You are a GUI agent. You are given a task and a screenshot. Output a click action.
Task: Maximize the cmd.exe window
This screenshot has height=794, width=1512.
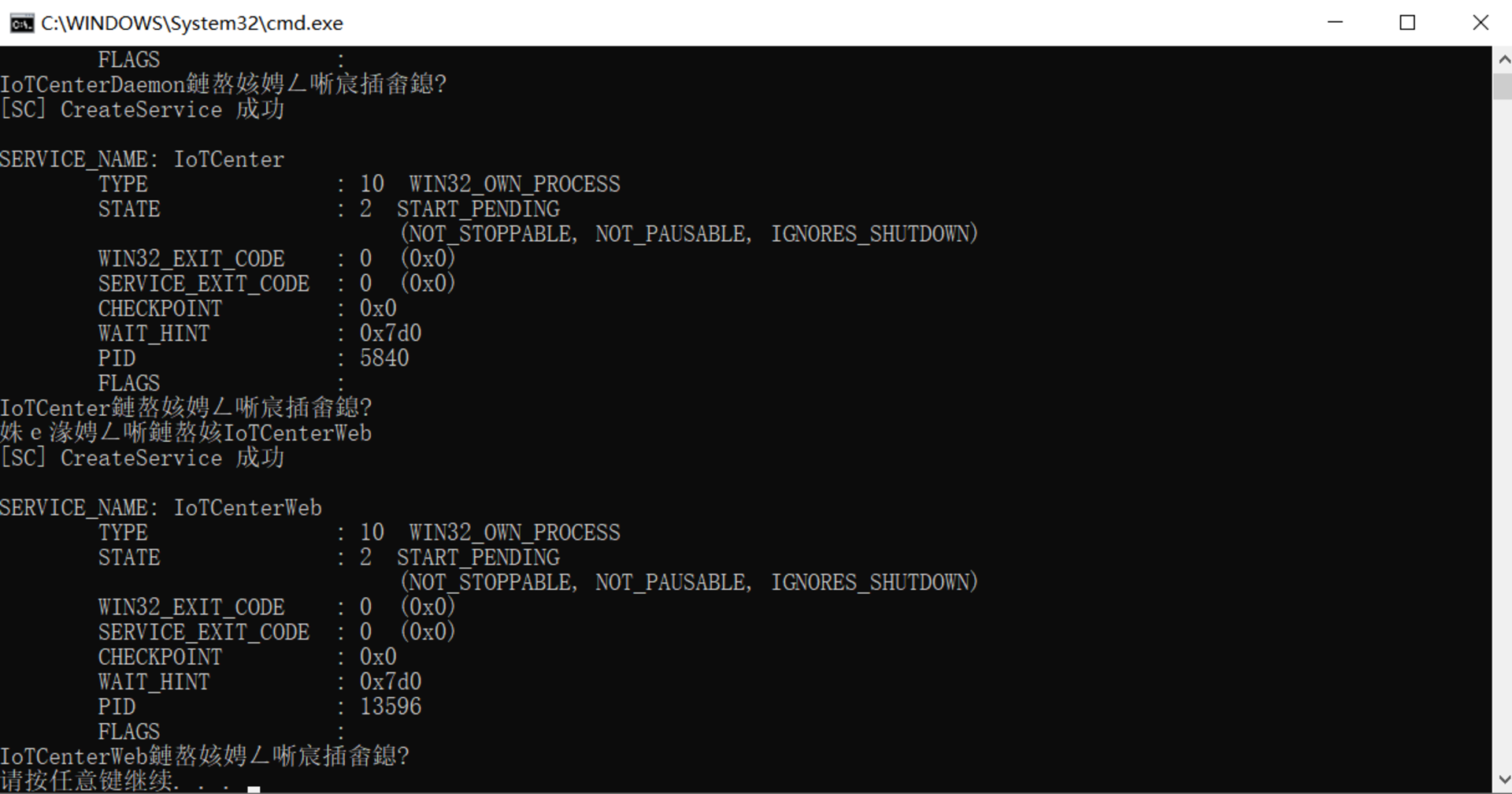coord(1407,23)
